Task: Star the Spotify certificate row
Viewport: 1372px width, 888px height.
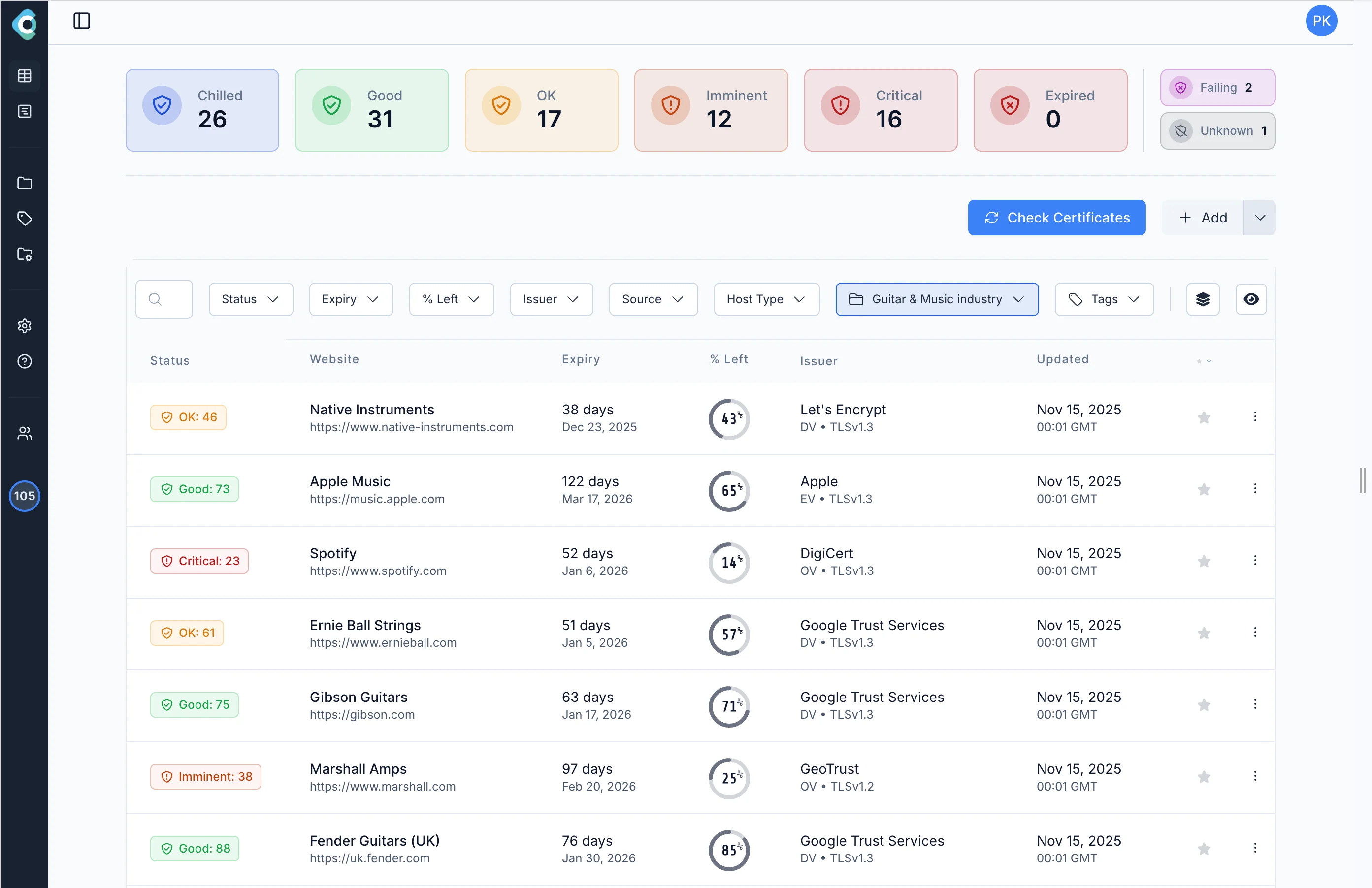Action: 1204,561
